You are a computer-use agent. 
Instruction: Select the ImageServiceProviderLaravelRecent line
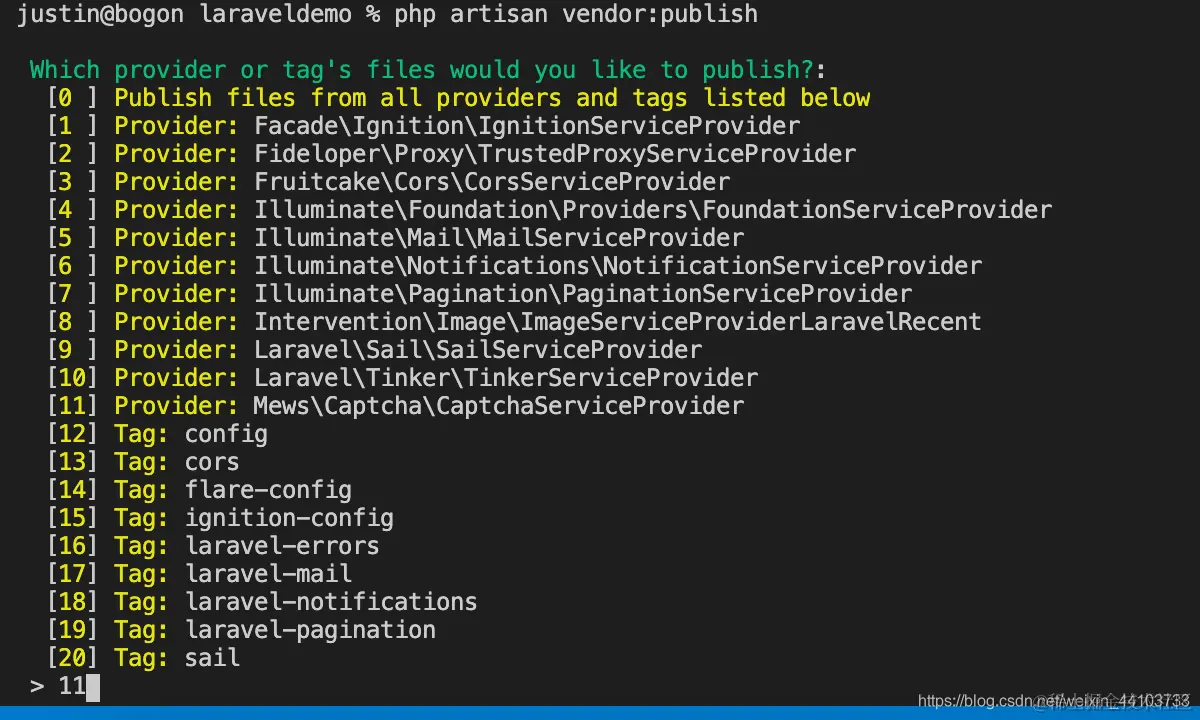[514, 322]
